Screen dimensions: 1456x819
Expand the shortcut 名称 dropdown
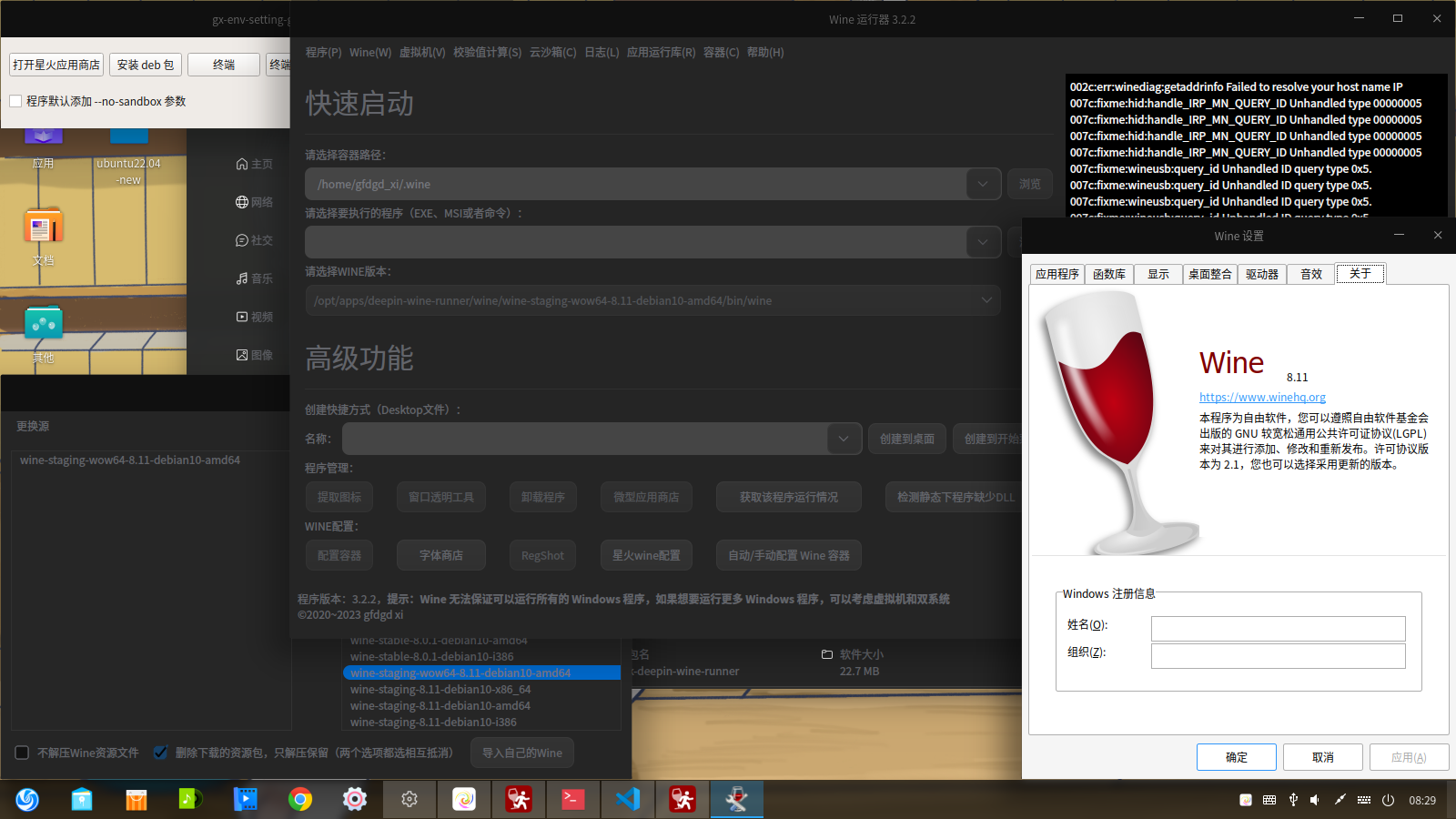[x=844, y=439]
